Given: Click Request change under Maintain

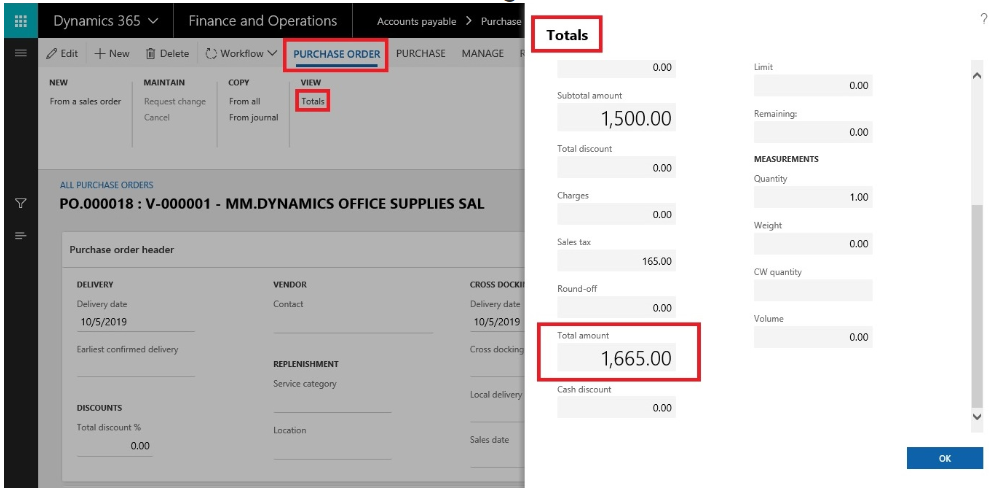Looking at the screenshot, I should [175, 101].
